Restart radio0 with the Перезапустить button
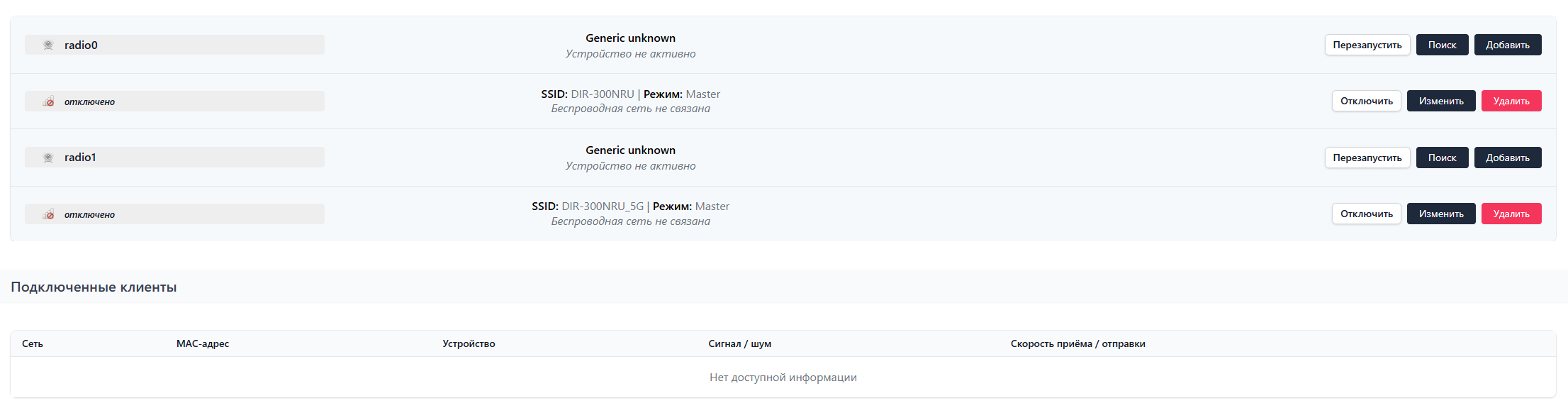Image resolution: width=1568 pixels, height=413 pixels. [1367, 45]
